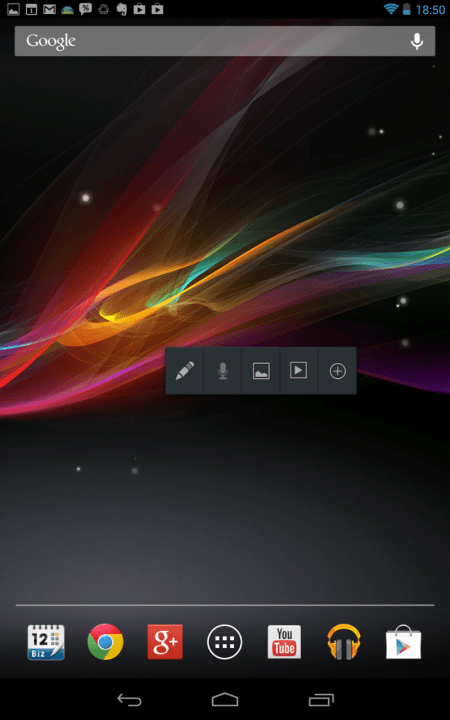Start voice search with the Google mic
Screen dimensions: 450x720
pos(417,41)
